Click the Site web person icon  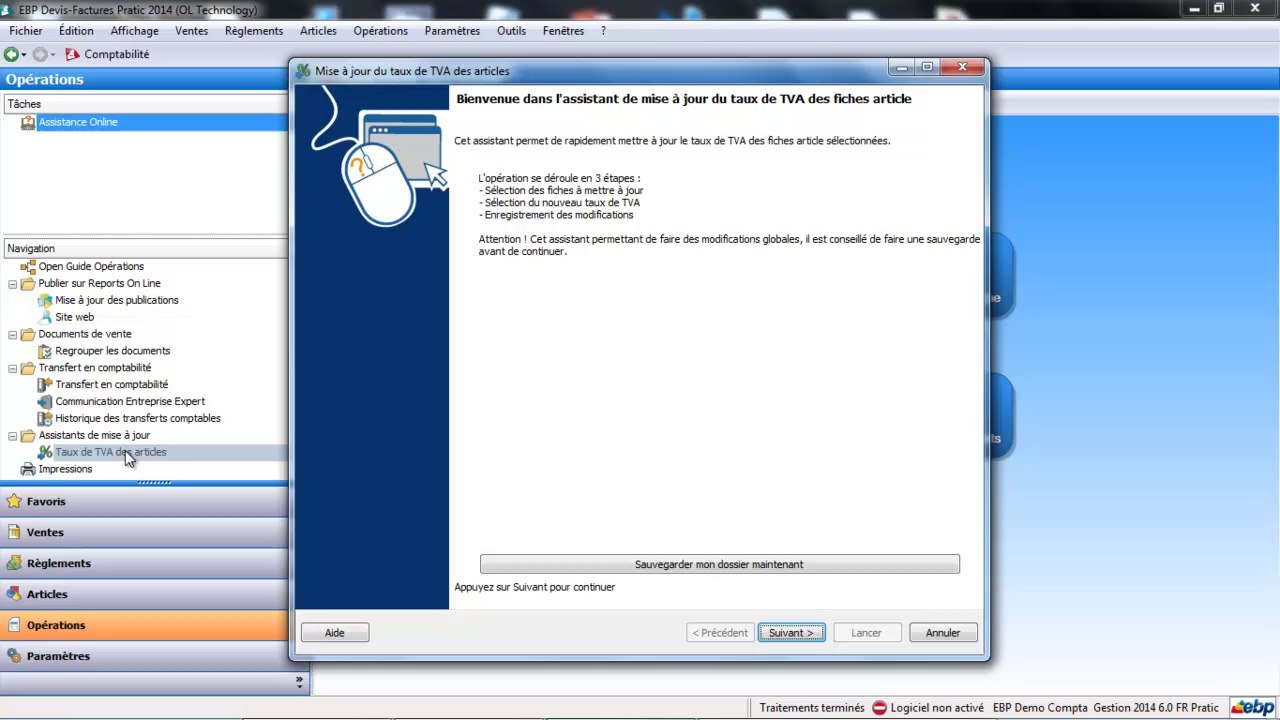pyautogui.click(x=45, y=317)
